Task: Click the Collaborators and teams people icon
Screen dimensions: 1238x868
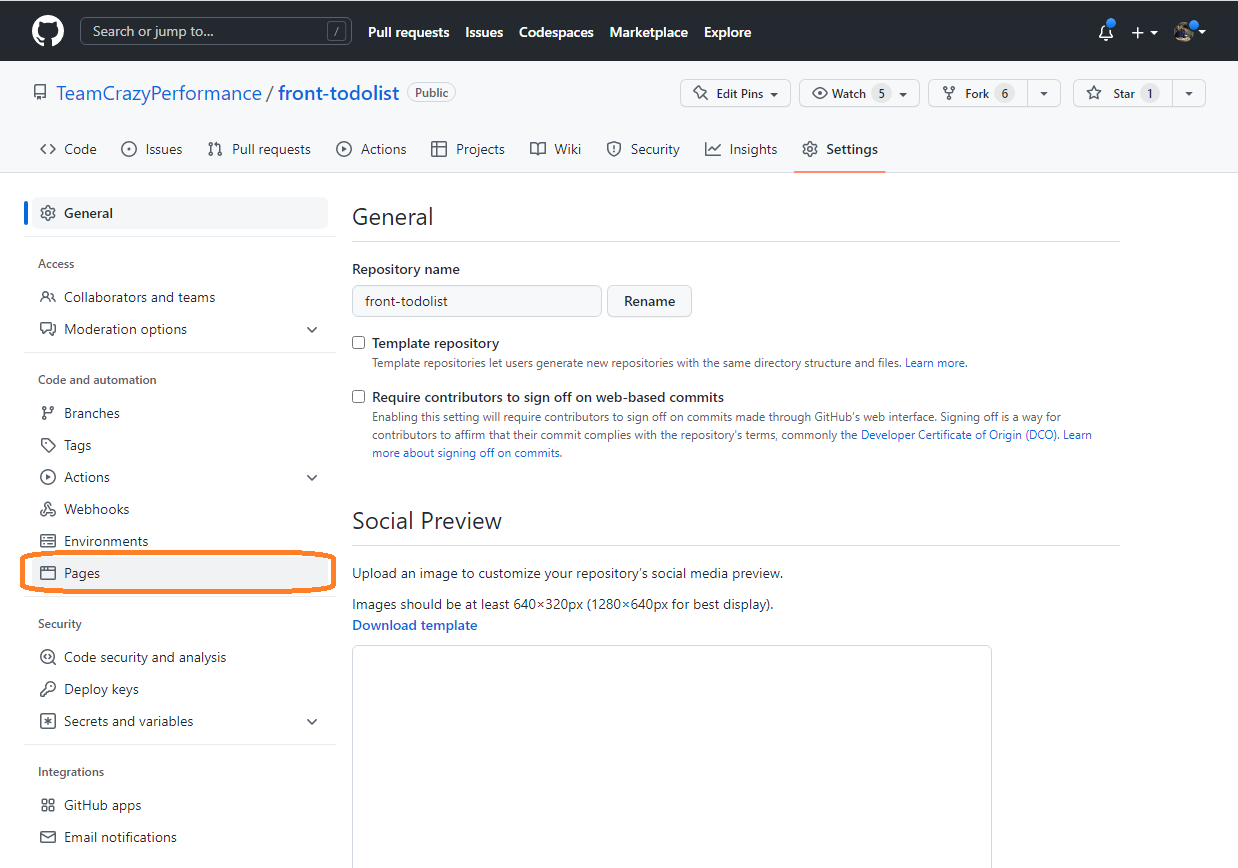Action: [x=48, y=297]
